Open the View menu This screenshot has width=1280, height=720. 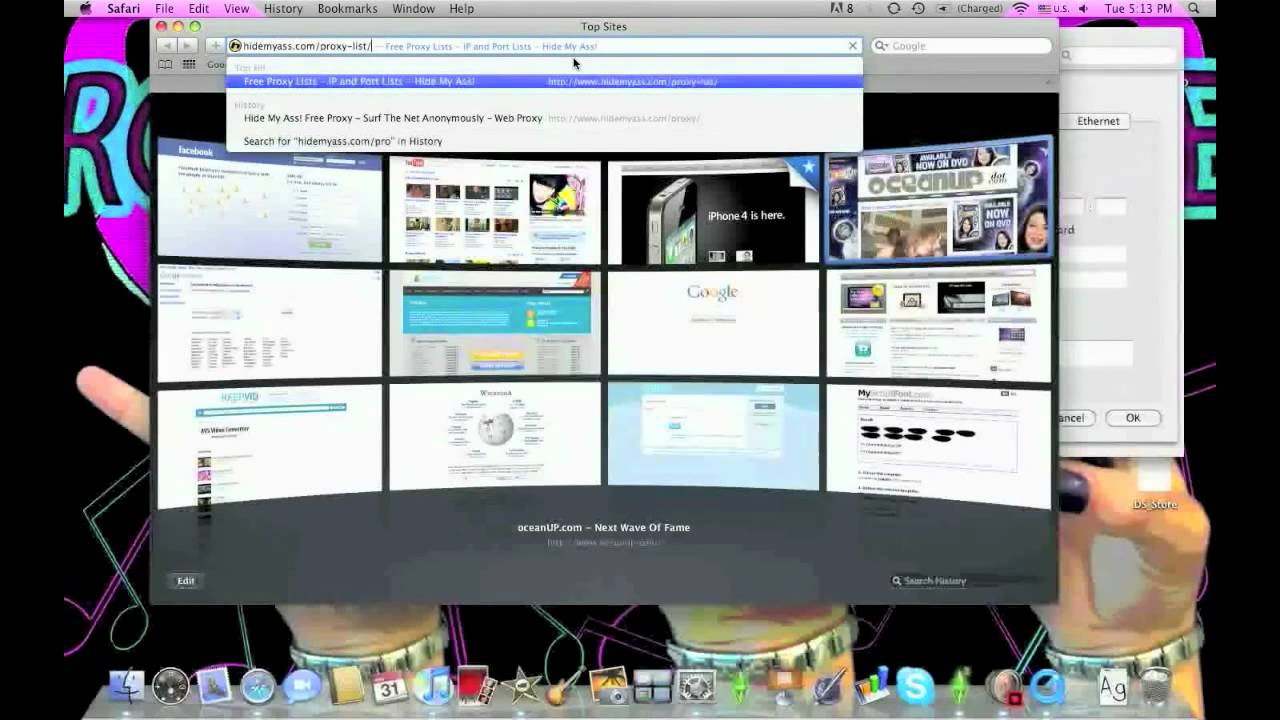pyautogui.click(x=236, y=8)
